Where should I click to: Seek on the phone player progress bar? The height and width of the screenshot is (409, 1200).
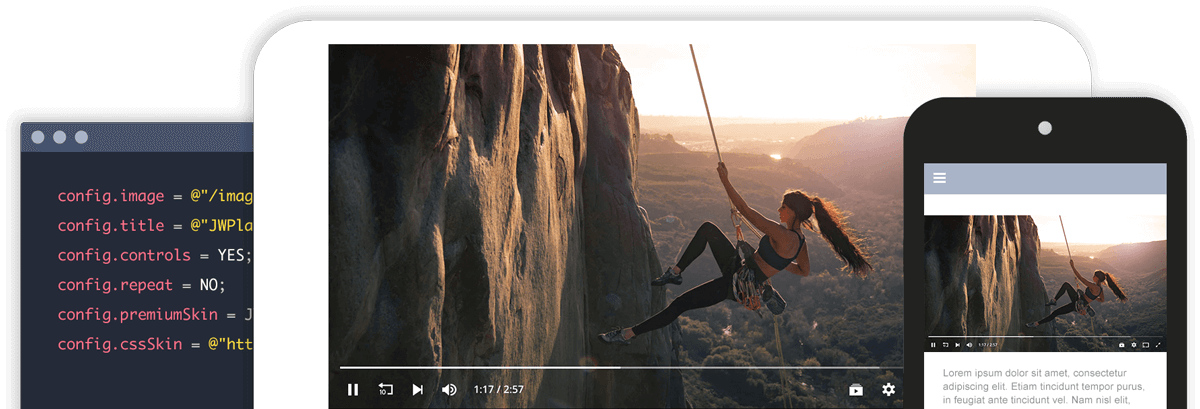(1045, 336)
